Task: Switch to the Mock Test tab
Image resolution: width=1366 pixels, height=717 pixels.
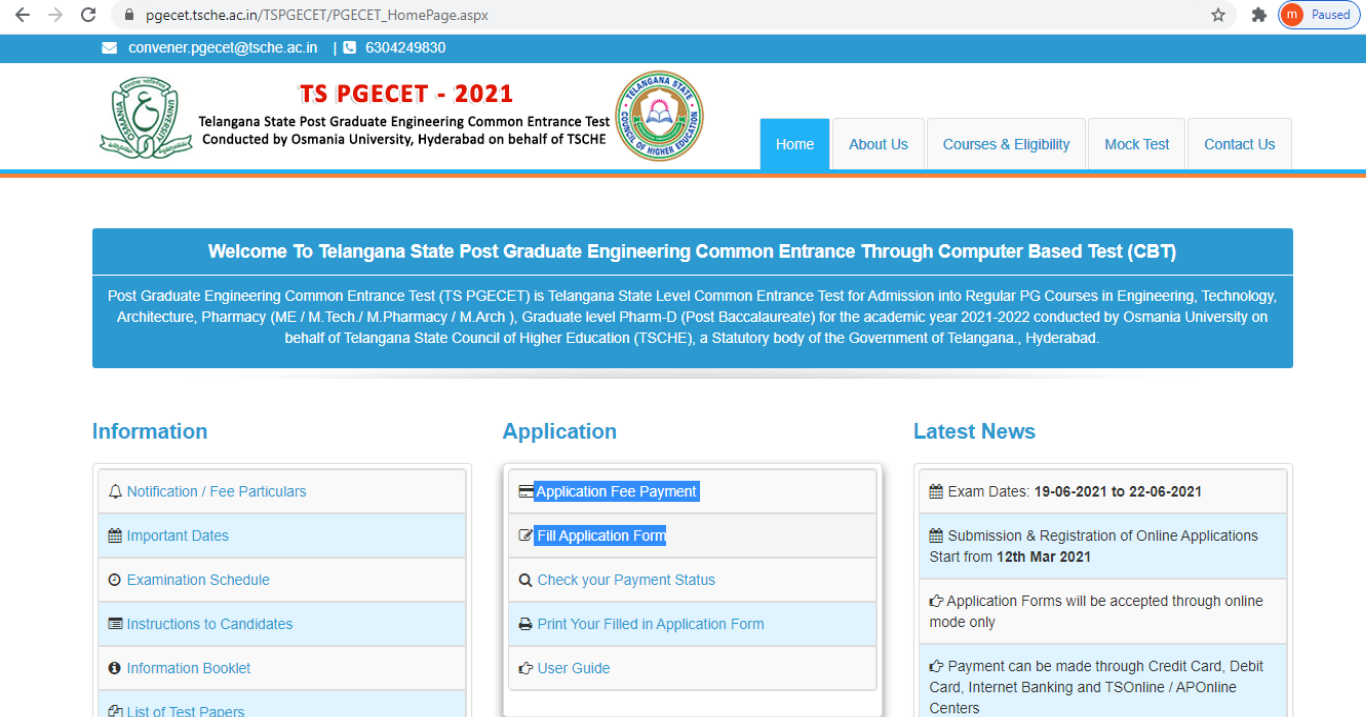Action: pyautogui.click(x=1136, y=144)
